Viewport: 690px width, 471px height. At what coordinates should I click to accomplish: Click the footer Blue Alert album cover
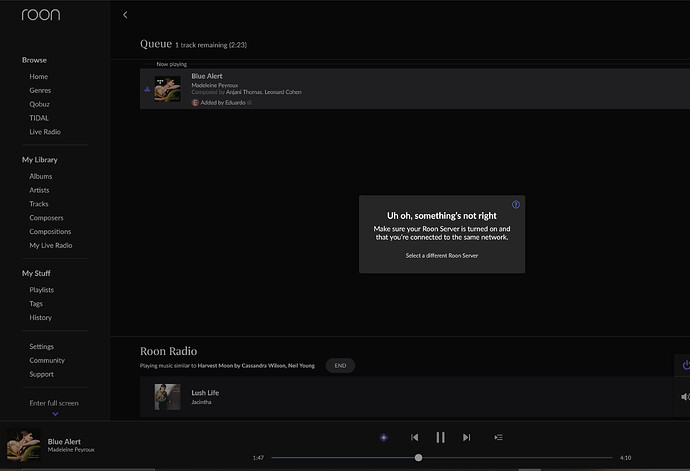23,445
